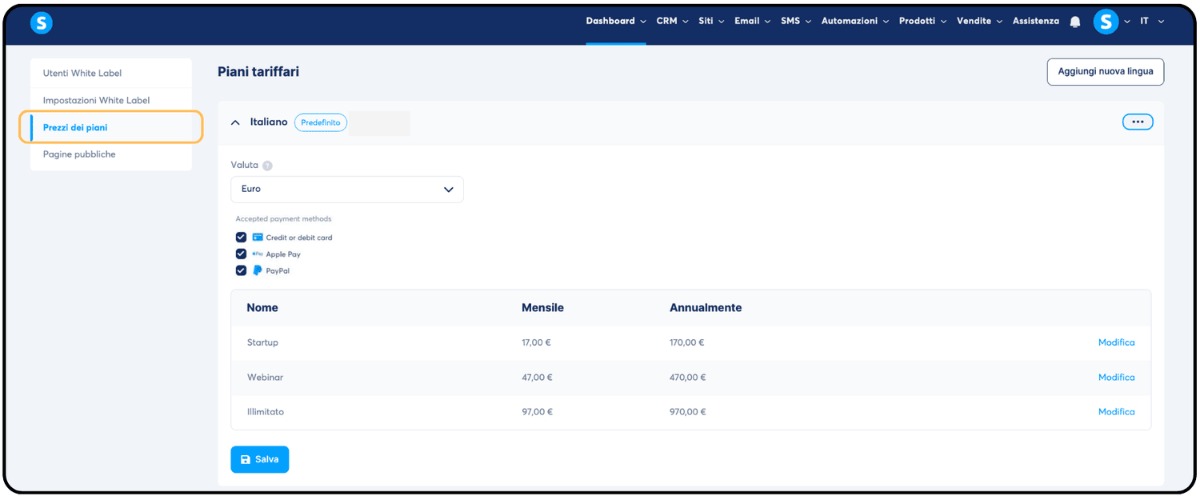
Task: Click the 470,00 € annual price
Action: click(687, 377)
